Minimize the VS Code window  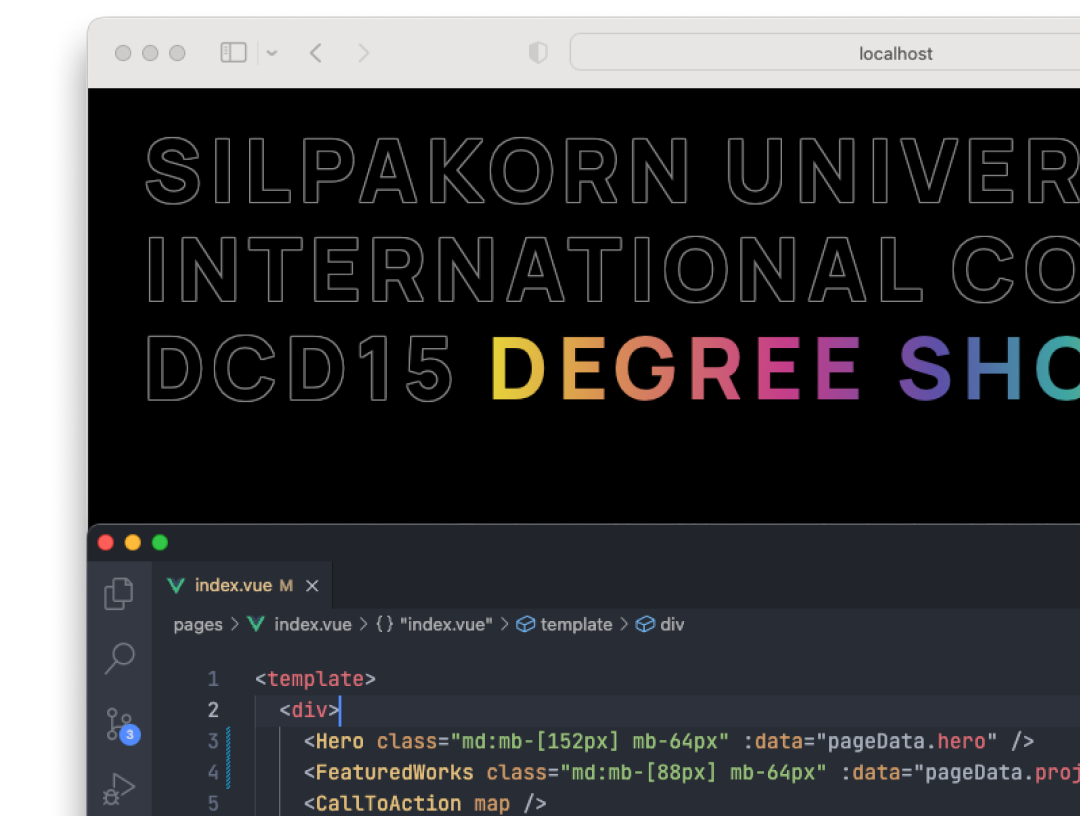pyautogui.click(x=133, y=543)
